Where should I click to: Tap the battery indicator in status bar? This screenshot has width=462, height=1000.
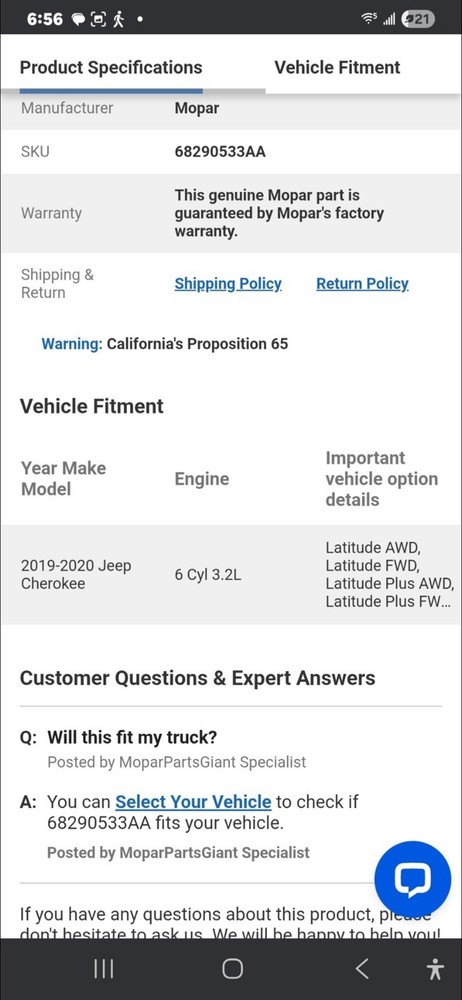coord(418,19)
